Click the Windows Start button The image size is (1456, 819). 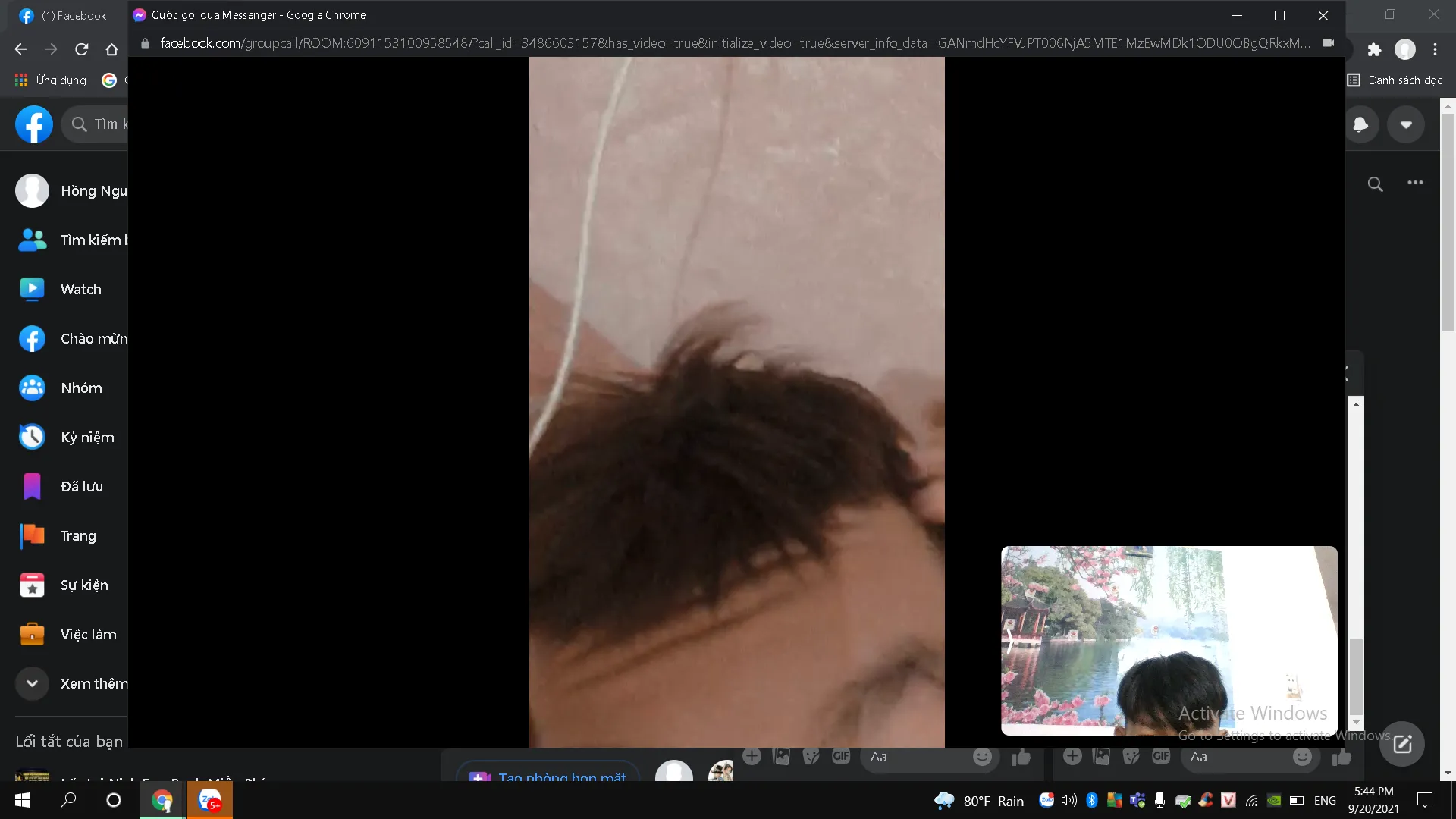coord(23,800)
